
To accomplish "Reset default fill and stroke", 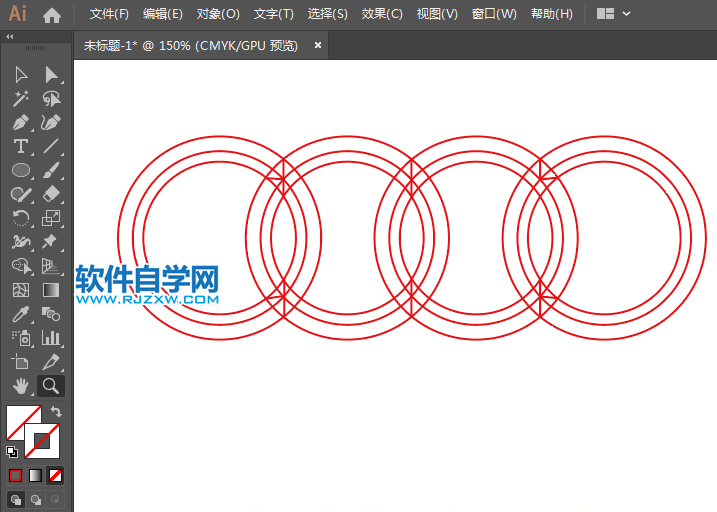I will click(x=12, y=452).
